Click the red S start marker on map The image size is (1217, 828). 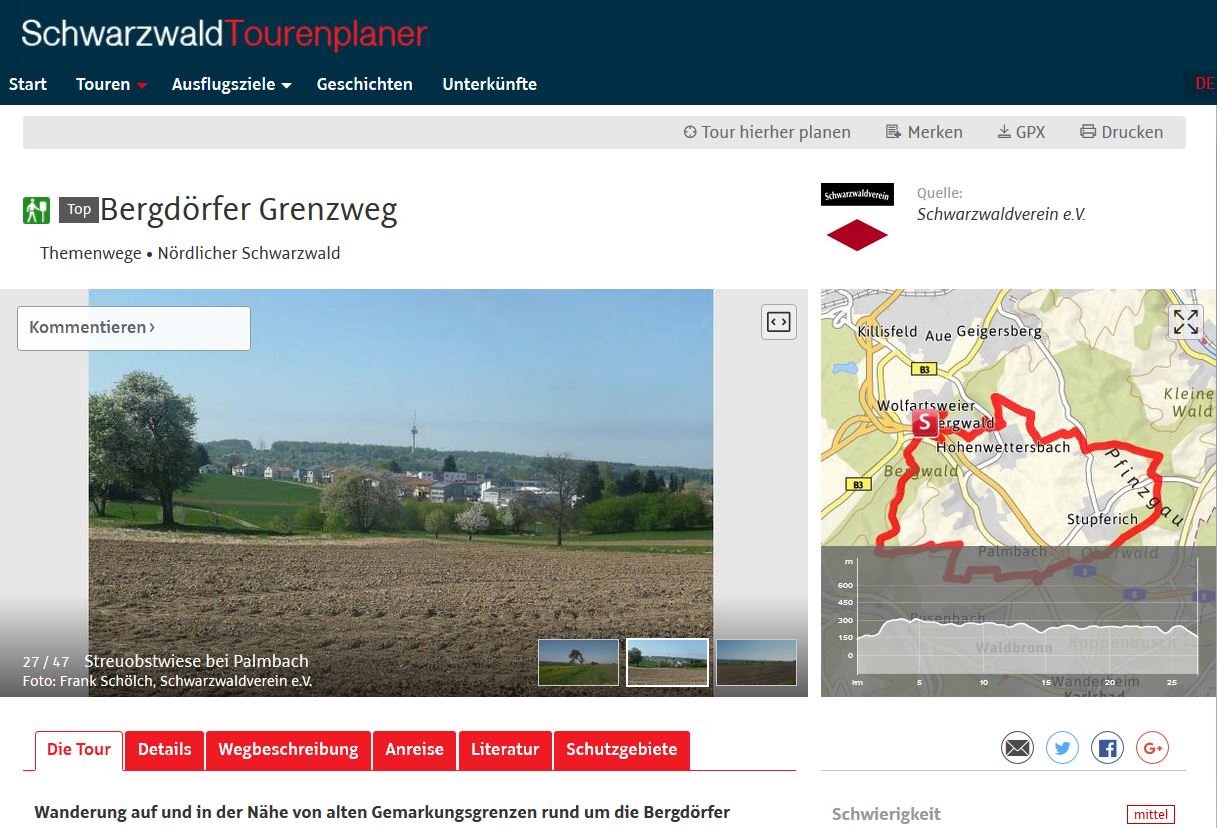[x=926, y=423]
